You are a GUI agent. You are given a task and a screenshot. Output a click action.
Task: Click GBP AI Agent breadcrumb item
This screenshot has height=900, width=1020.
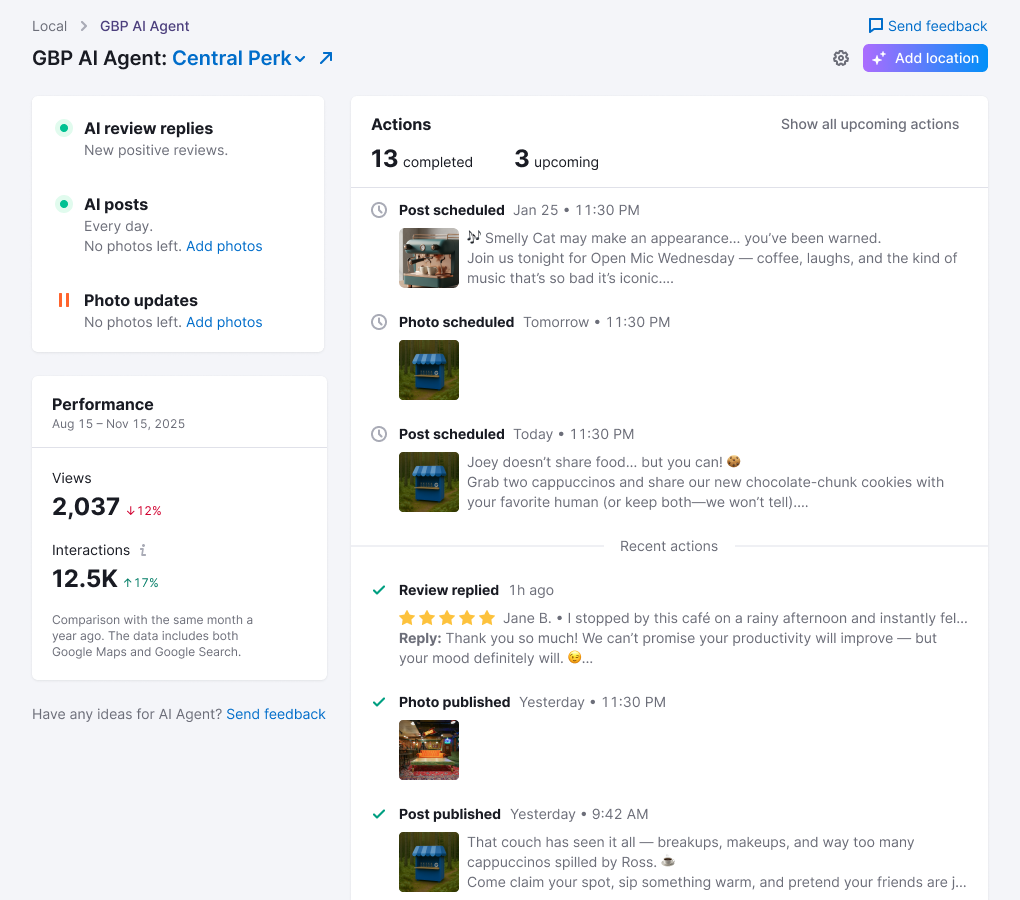(x=144, y=26)
